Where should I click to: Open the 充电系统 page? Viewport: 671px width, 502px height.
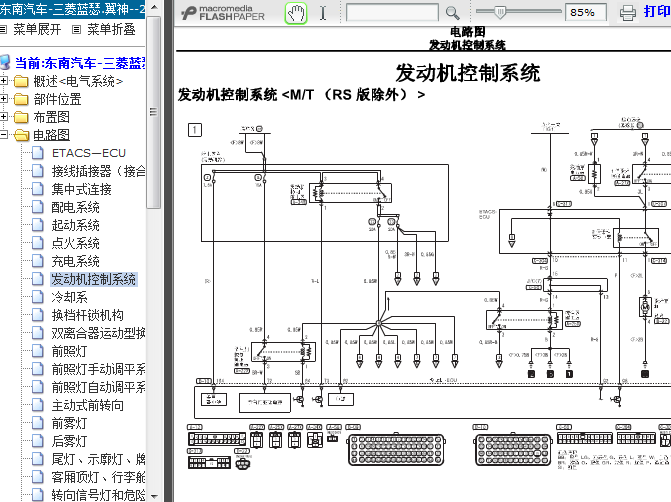[75, 261]
